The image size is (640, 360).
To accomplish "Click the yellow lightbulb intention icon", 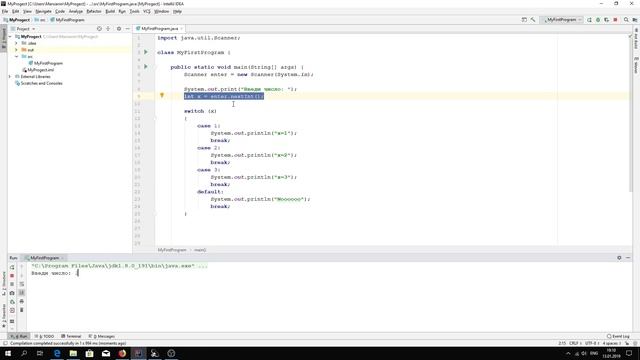I will (x=162, y=96).
